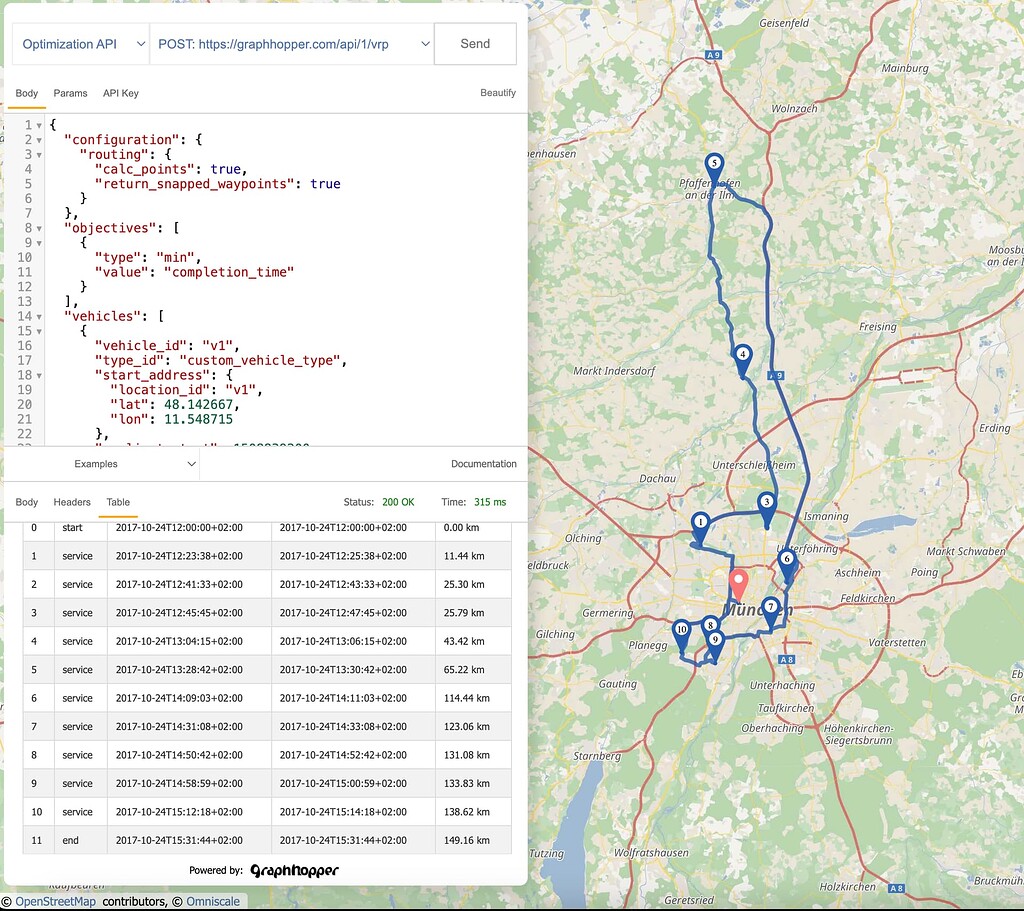
Task: Select waypoint marker 7 east of München
Action: [770, 605]
